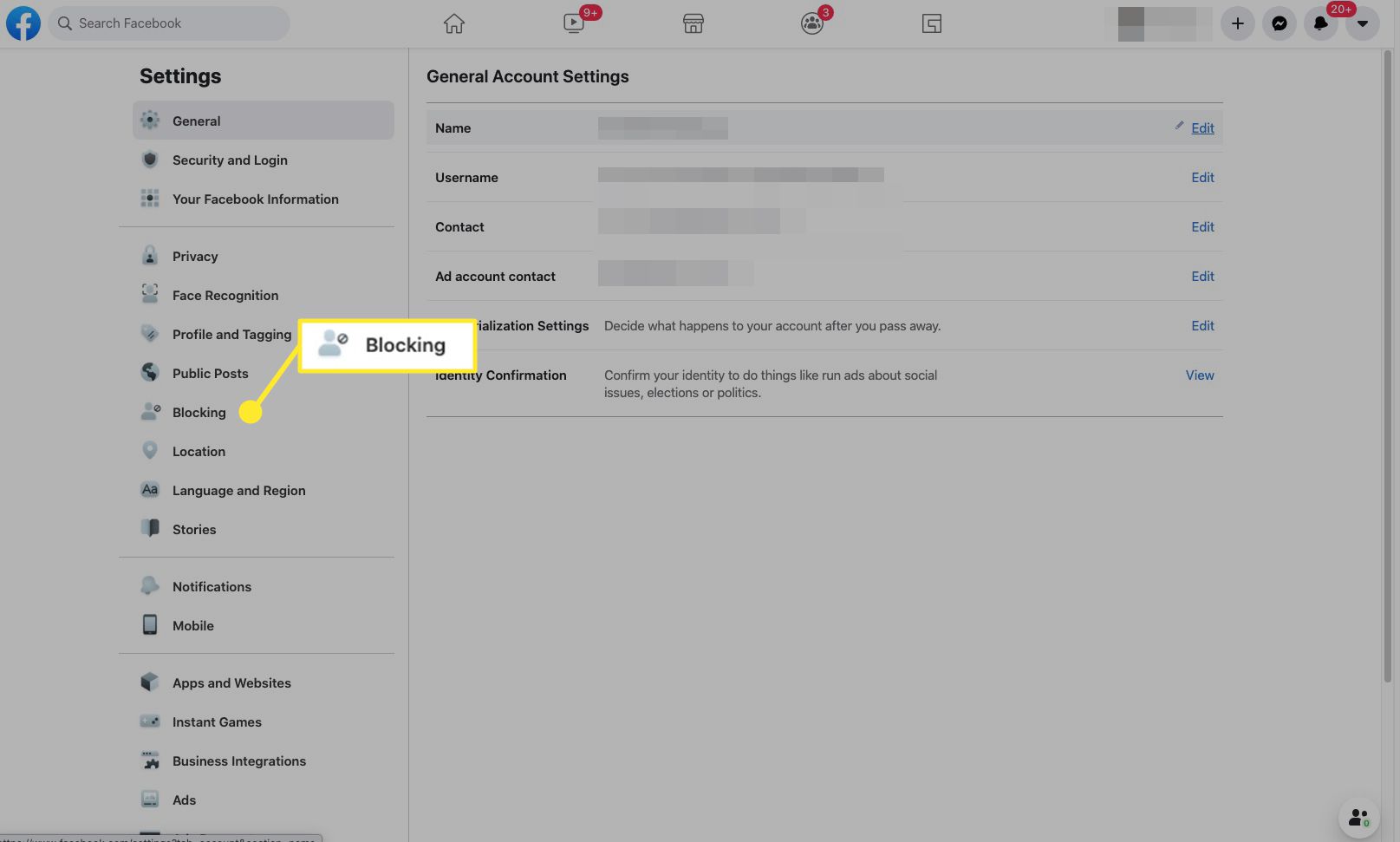Open the Watch video icon
1400x842 pixels.
point(574,23)
